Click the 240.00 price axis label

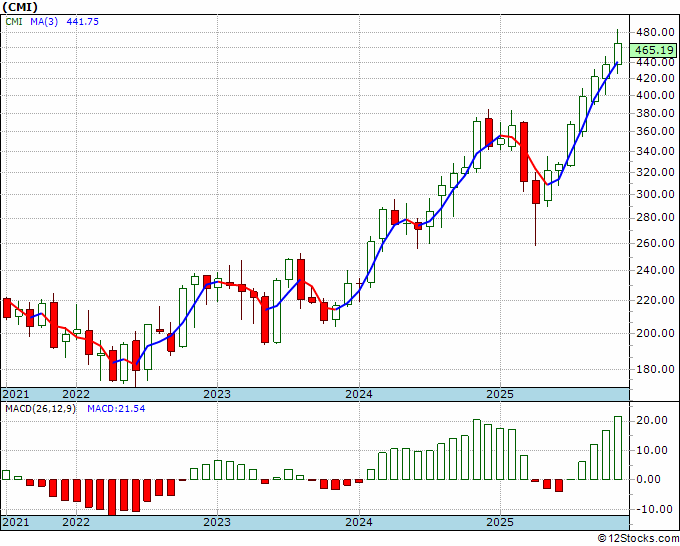[x=655, y=270]
